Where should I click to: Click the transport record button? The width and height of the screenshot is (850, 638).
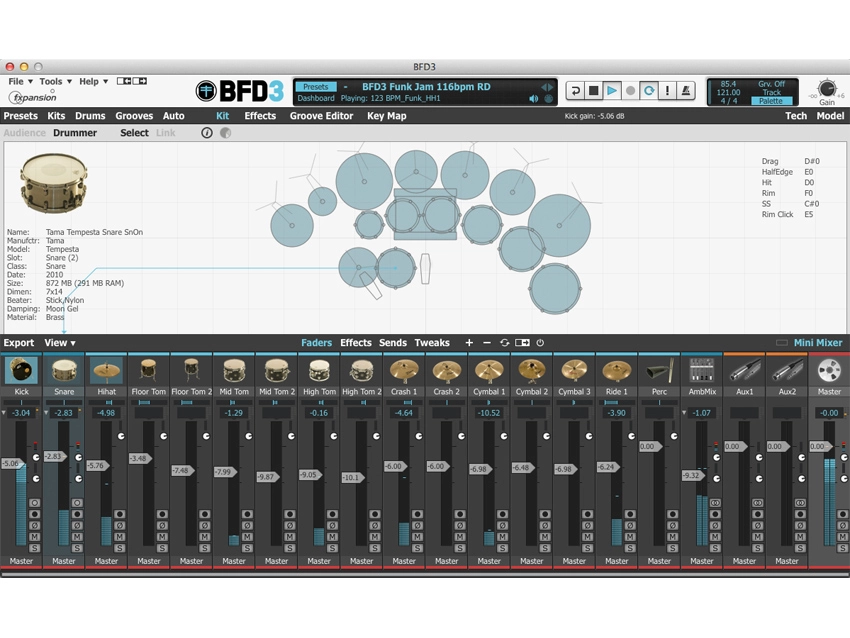tap(630, 91)
